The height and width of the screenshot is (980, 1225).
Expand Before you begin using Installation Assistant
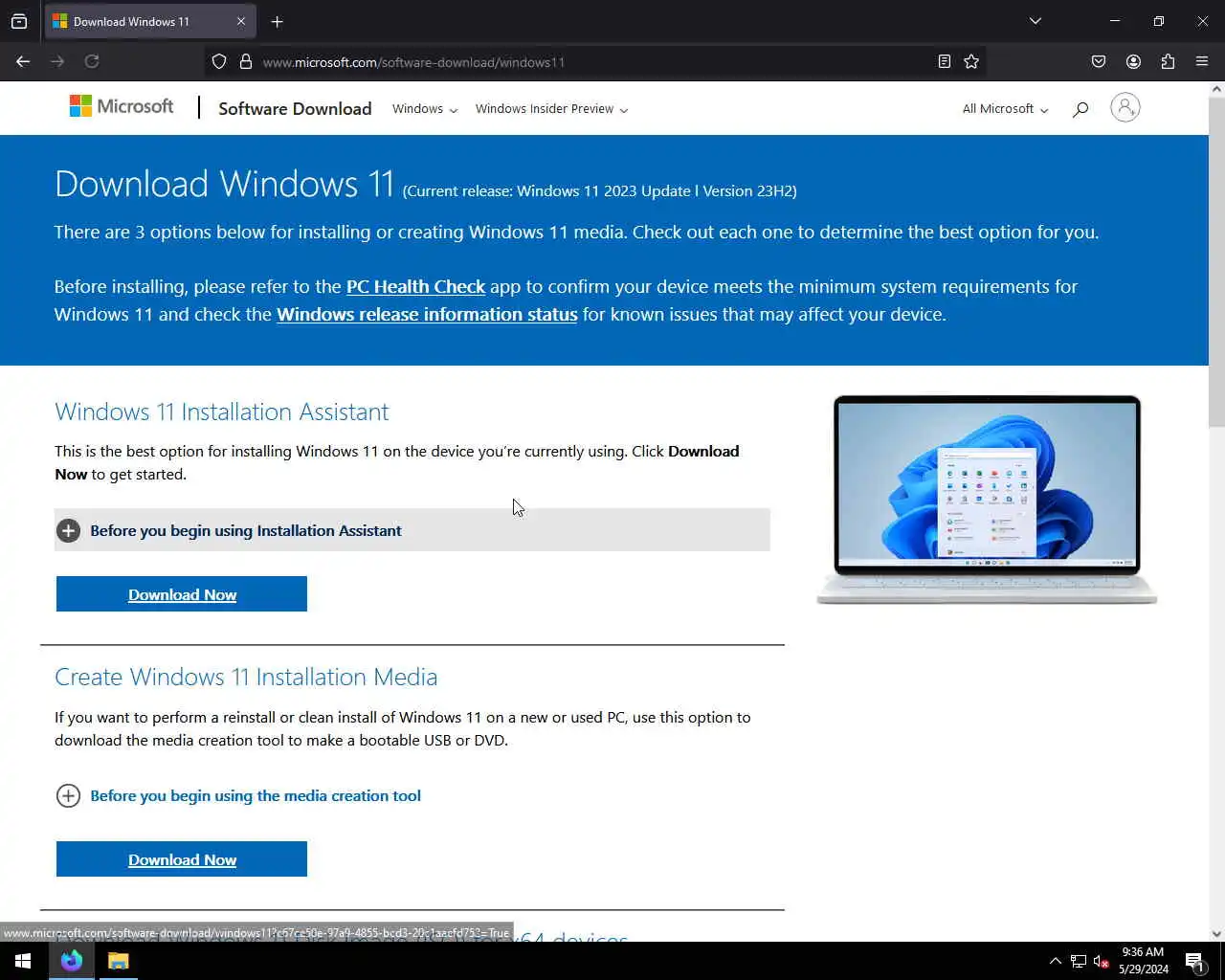412,530
